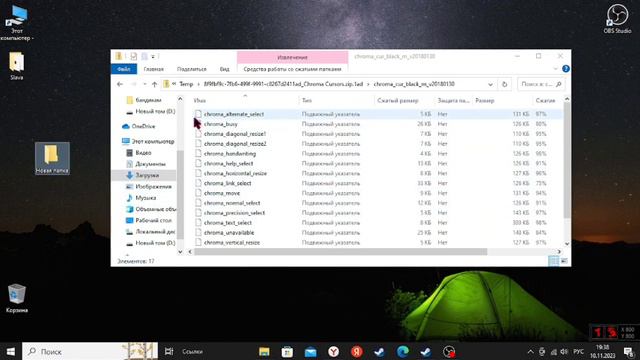The width and height of the screenshot is (640, 360).
Task: Click the file icon of chroma_unavailable
Action: 198,232
